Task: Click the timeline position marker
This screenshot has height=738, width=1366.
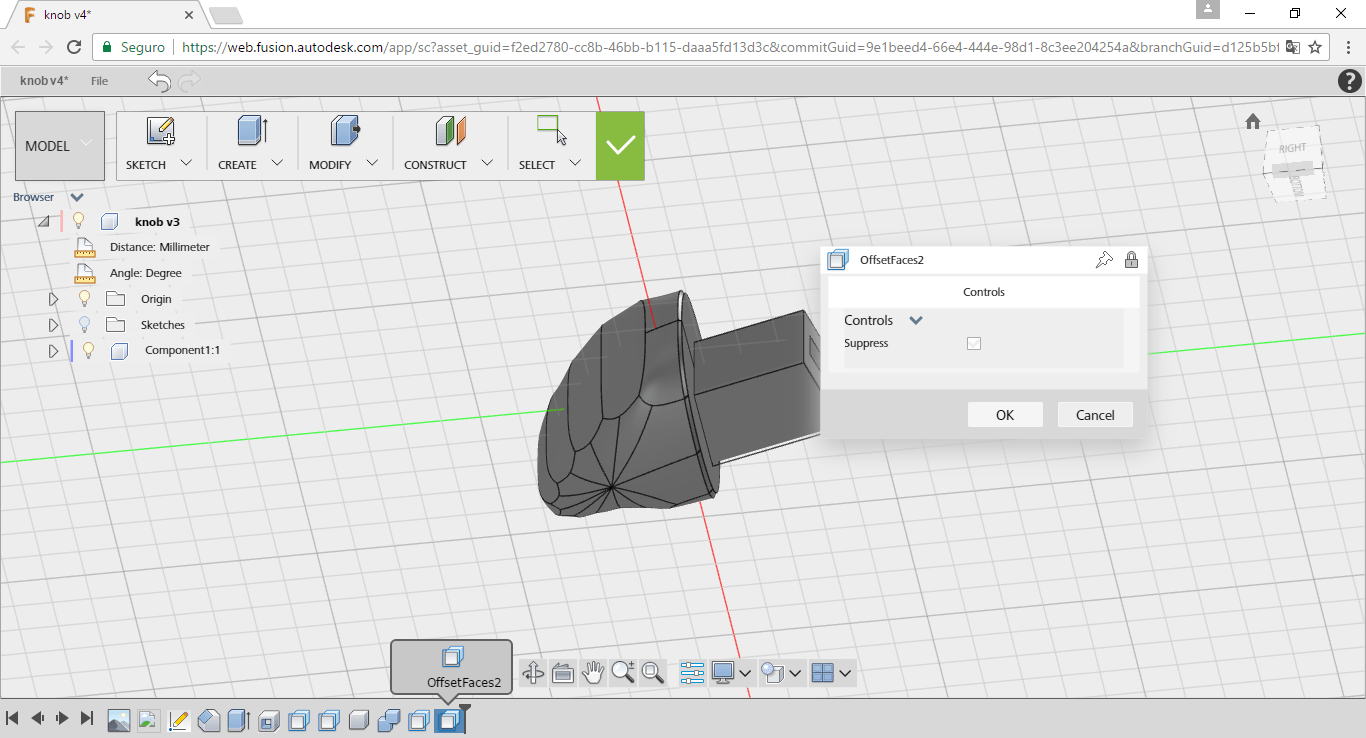Action: pyautogui.click(x=464, y=710)
